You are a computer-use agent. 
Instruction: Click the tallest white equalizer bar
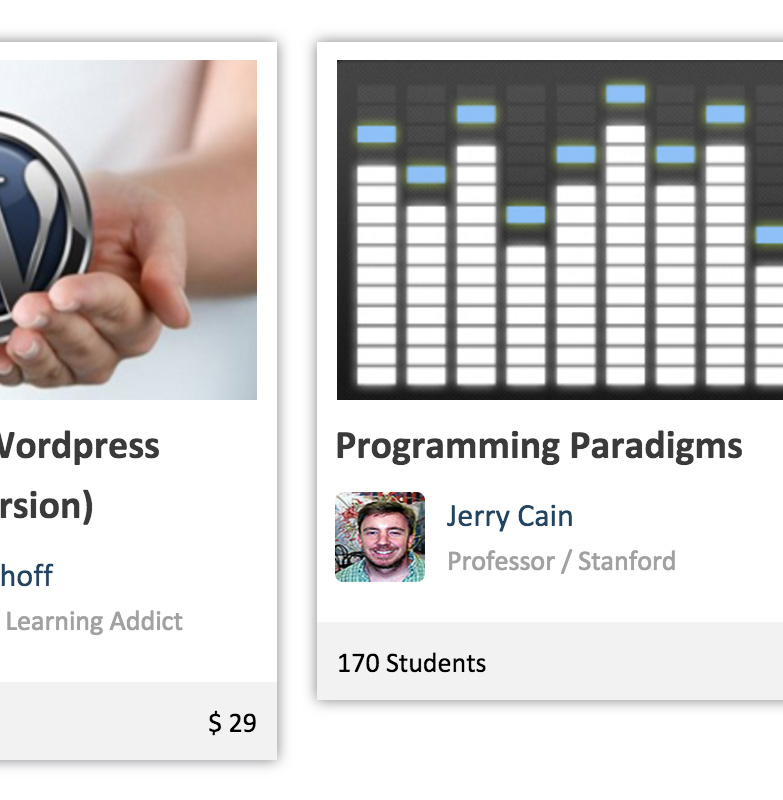pos(625,255)
